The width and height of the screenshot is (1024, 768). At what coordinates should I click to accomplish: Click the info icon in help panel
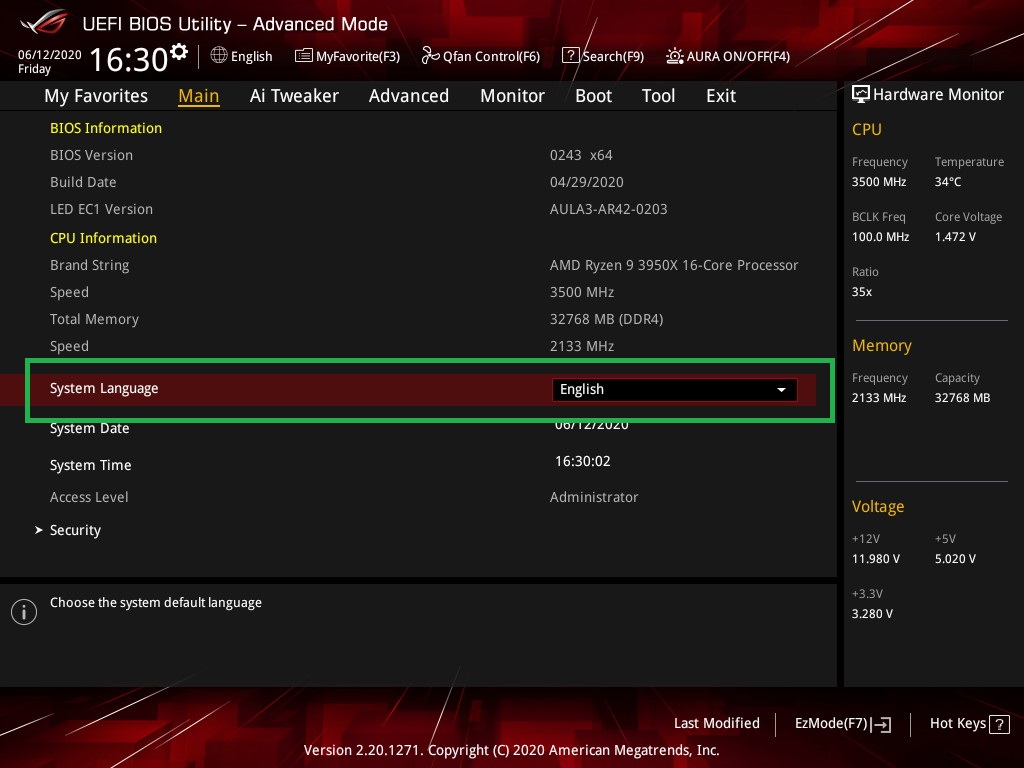24,612
